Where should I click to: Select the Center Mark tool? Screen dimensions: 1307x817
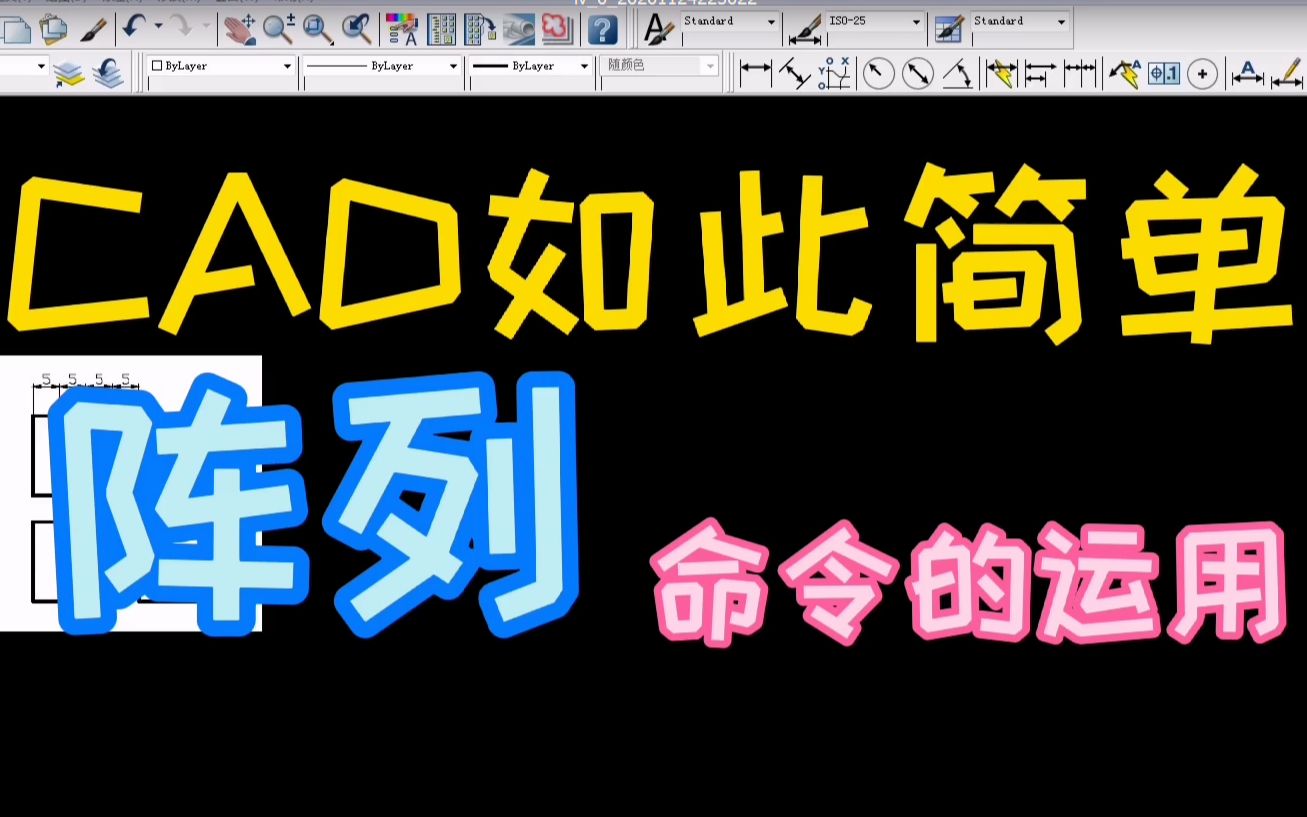click(x=1203, y=73)
